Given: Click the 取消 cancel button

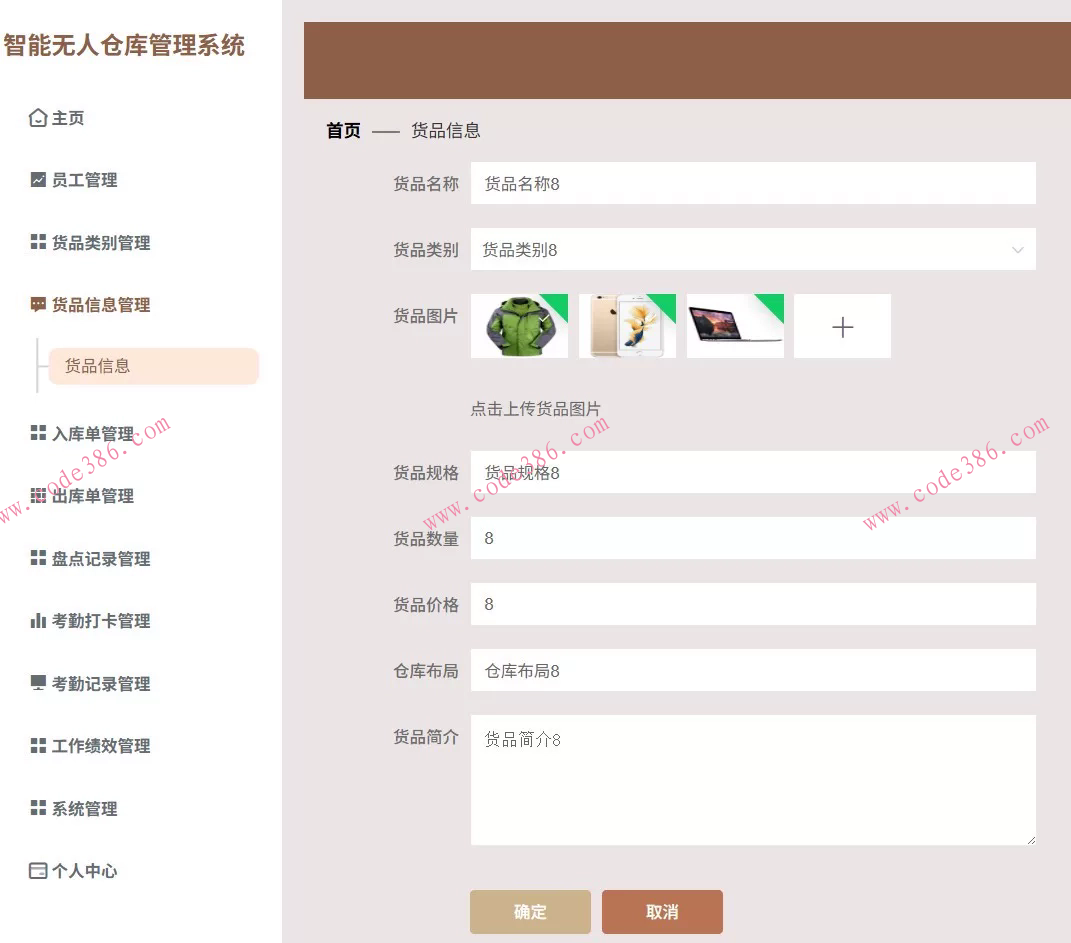Looking at the screenshot, I should click(x=662, y=911).
